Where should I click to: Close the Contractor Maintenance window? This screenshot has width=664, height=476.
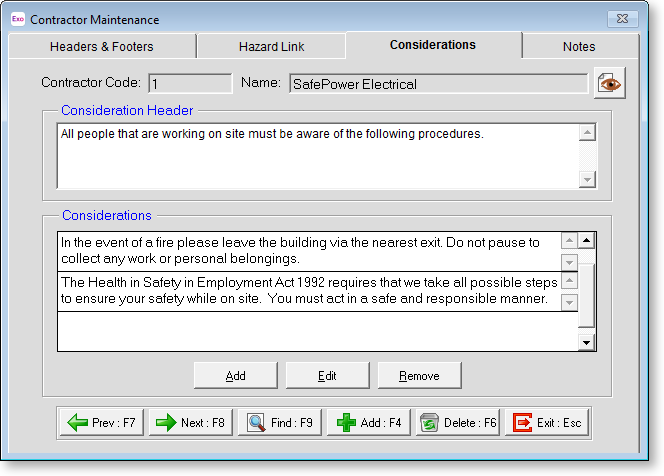click(x=622, y=19)
